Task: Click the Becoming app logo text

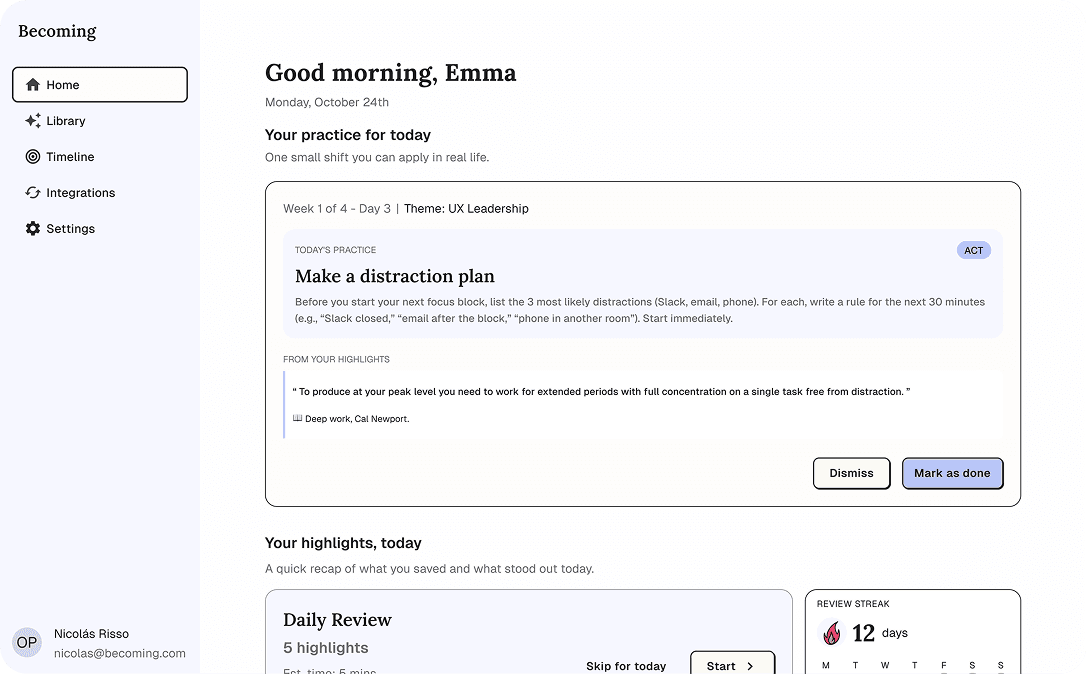Action: (x=57, y=31)
